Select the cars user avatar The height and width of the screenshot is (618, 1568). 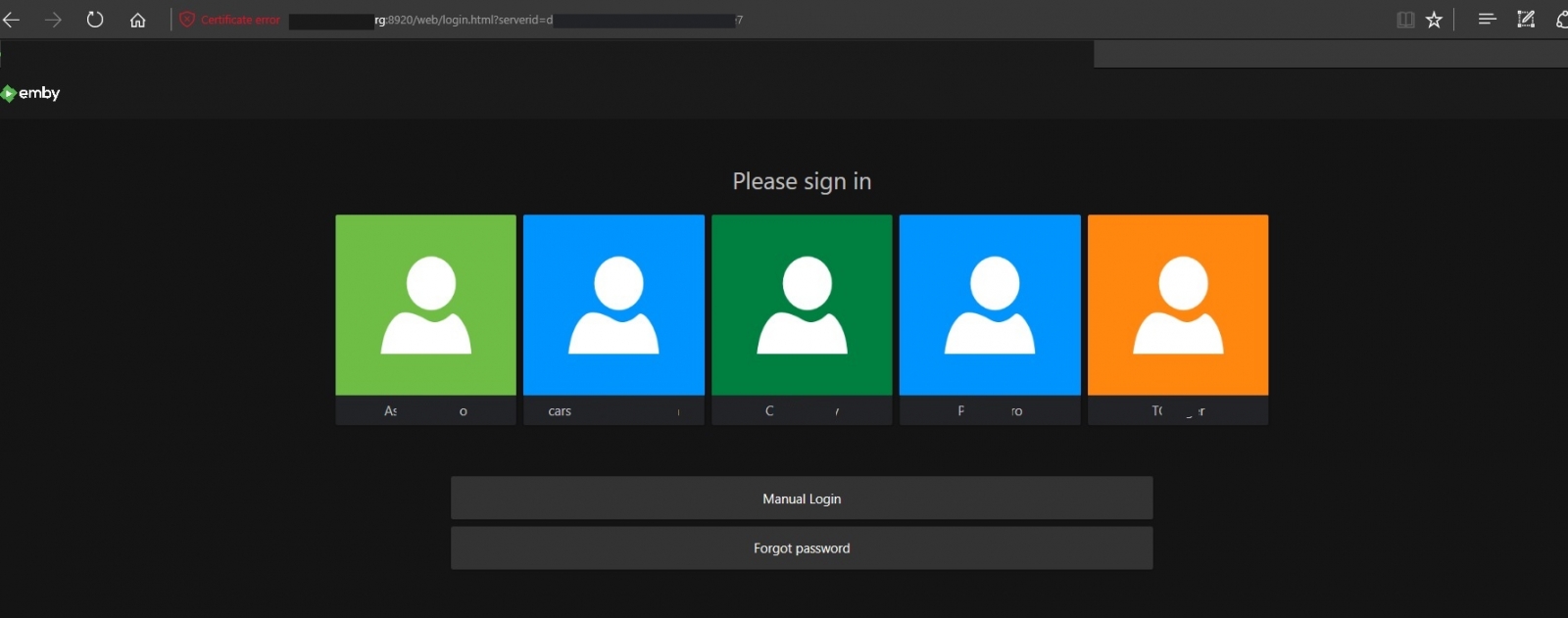click(x=613, y=305)
